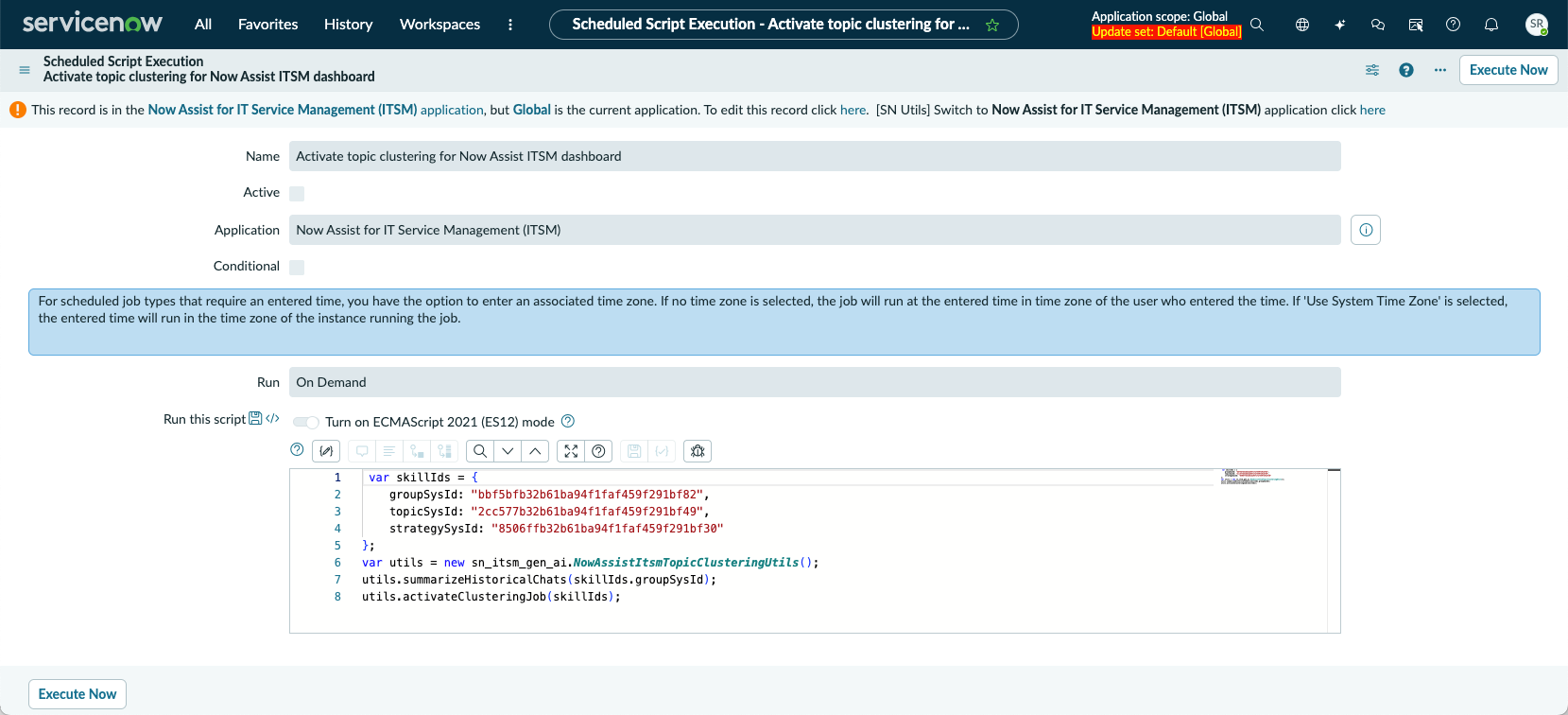Image resolution: width=1568 pixels, height=715 pixels.
Task: Open the more options ellipsis
Action: pyautogui.click(x=1440, y=70)
